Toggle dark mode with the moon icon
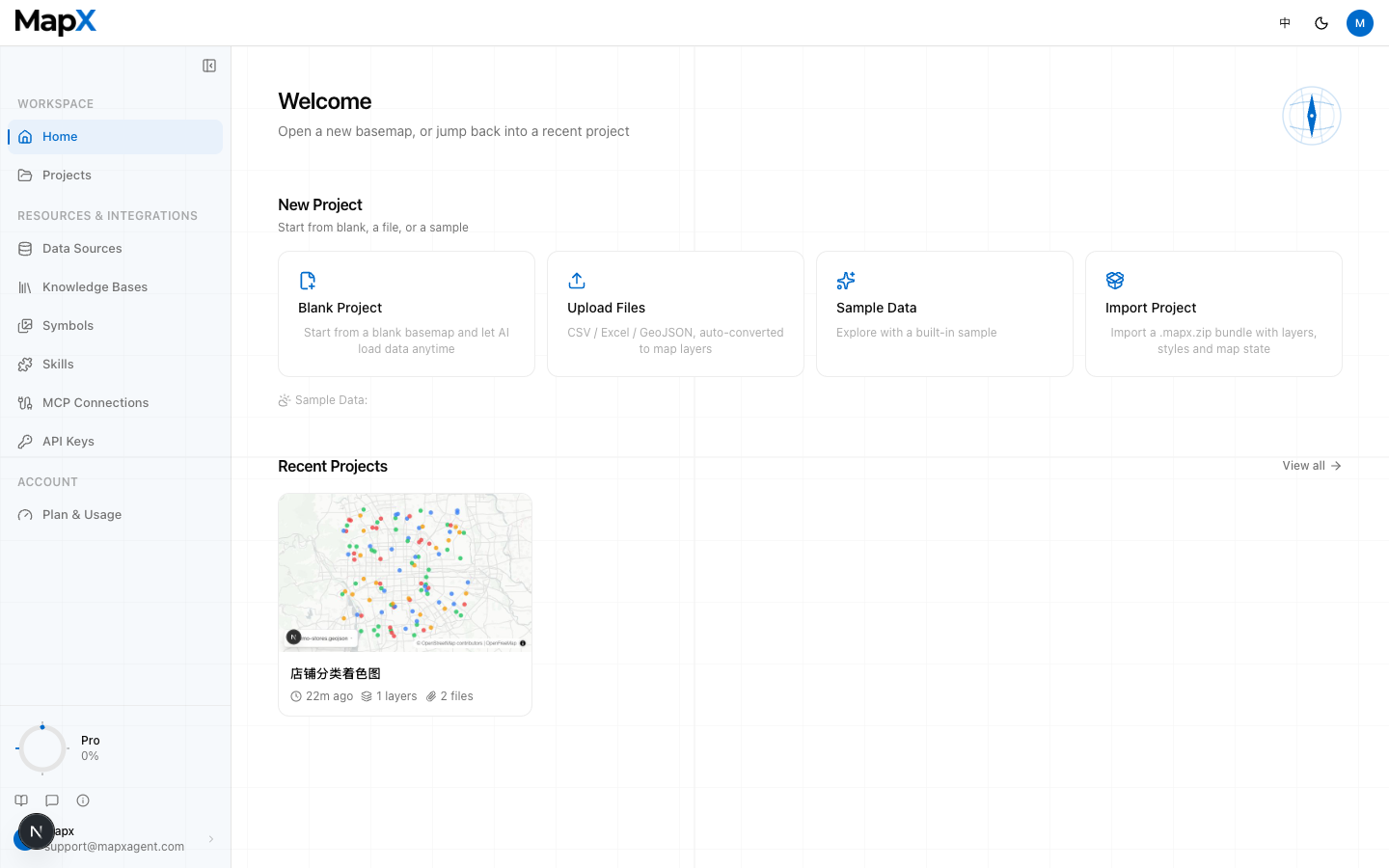 pyautogui.click(x=1321, y=23)
